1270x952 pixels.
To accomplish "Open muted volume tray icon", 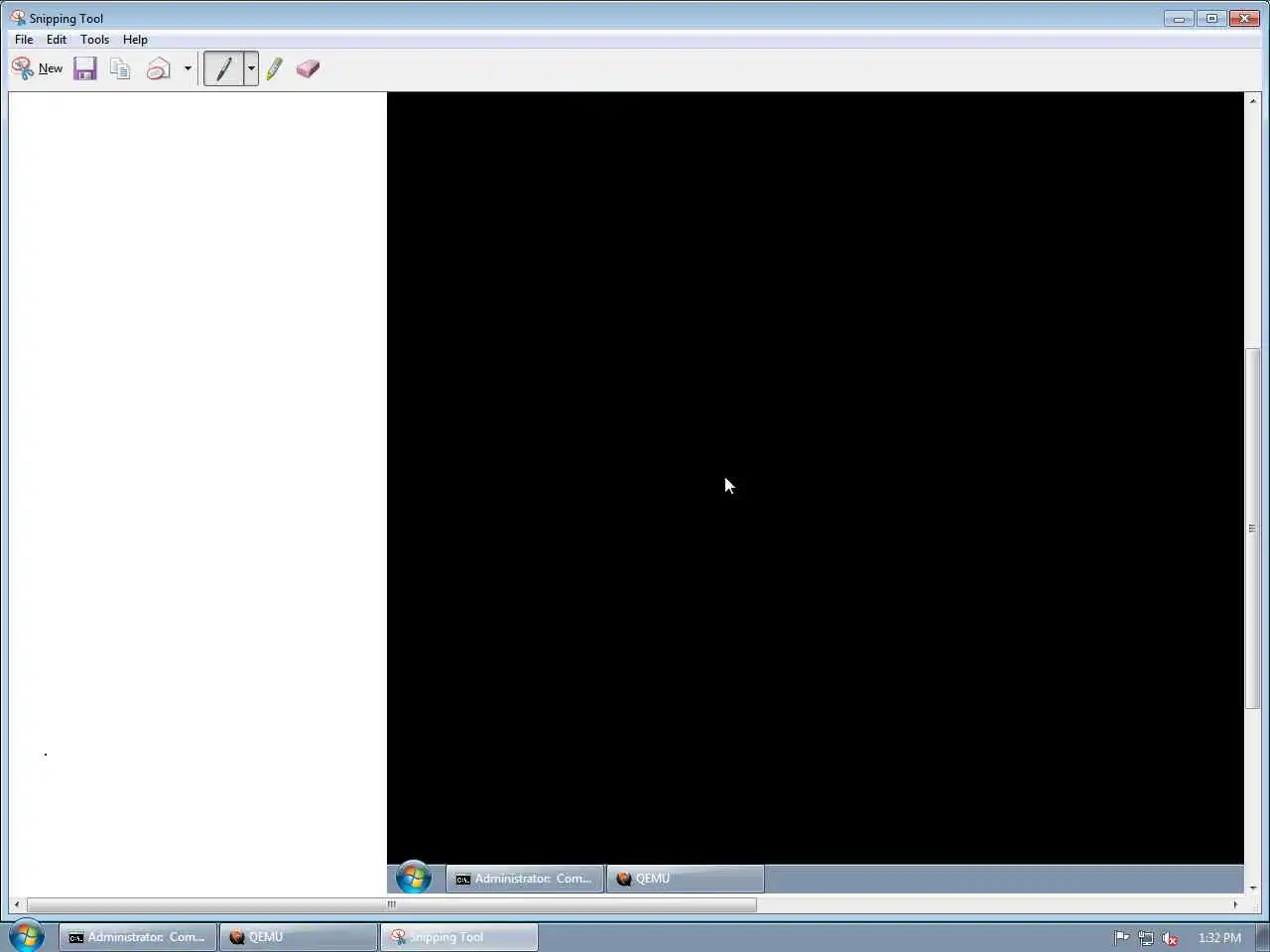I will coord(1171,937).
